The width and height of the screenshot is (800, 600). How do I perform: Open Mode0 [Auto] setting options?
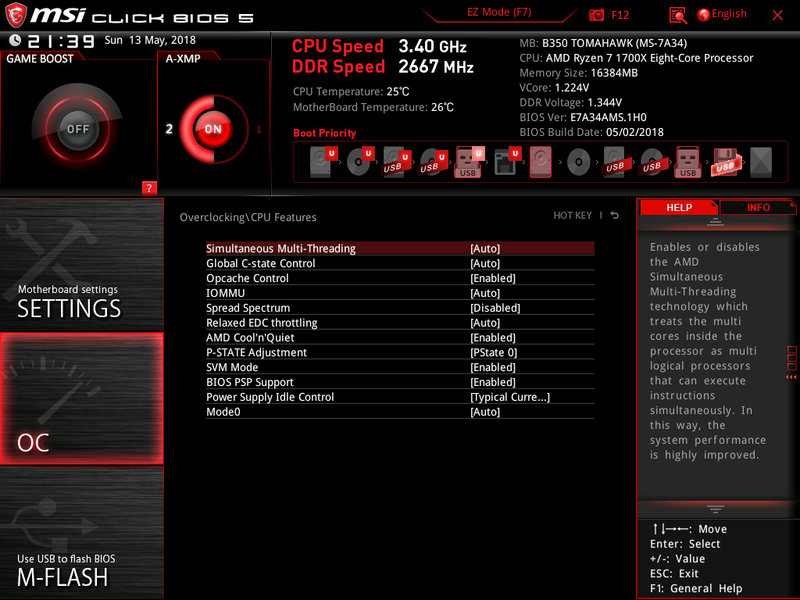coord(485,412)
